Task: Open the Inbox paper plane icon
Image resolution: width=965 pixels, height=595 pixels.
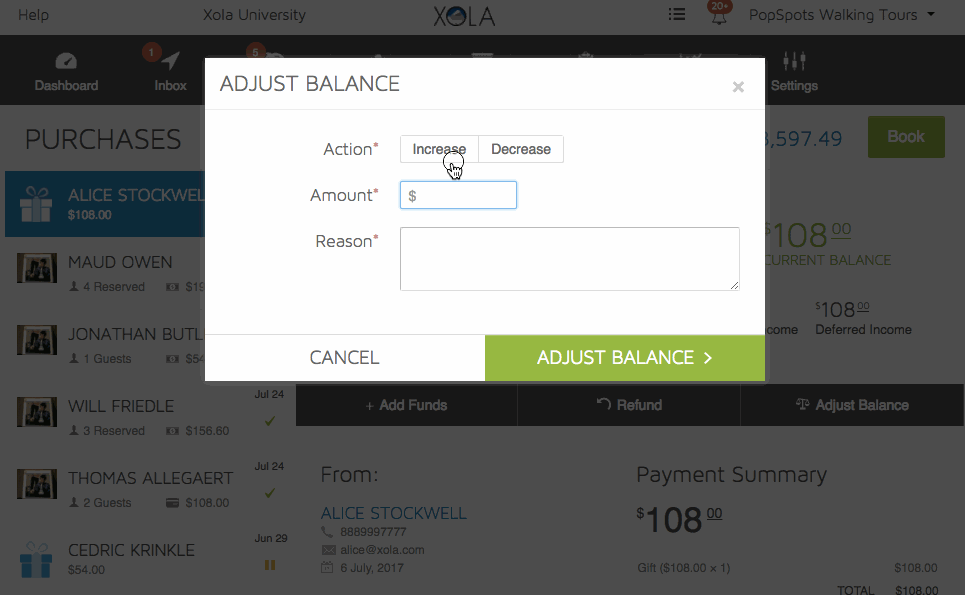Action: 170,61
